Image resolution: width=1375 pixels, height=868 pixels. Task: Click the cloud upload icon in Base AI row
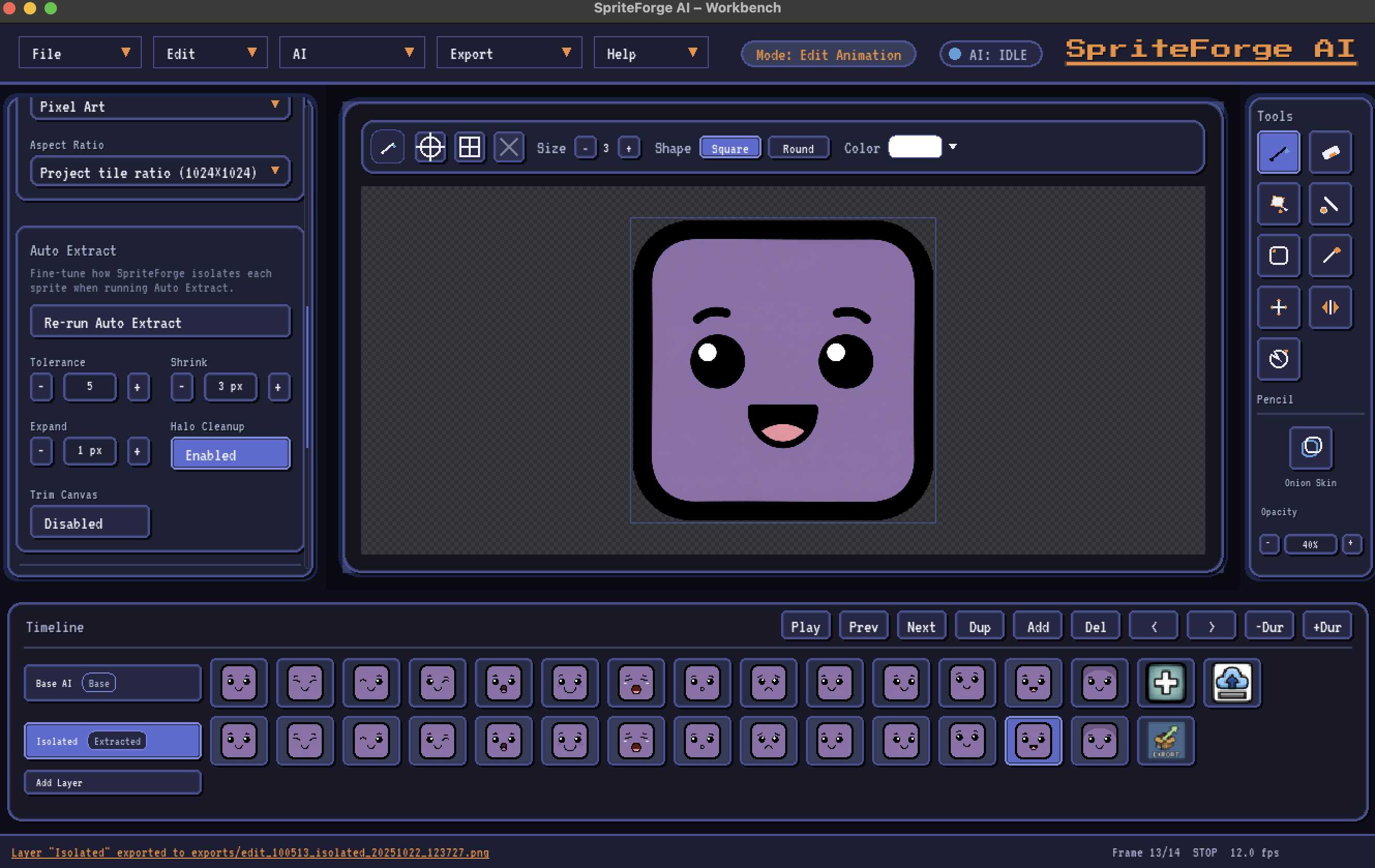pyautogui.click(x=1232, y=682)
